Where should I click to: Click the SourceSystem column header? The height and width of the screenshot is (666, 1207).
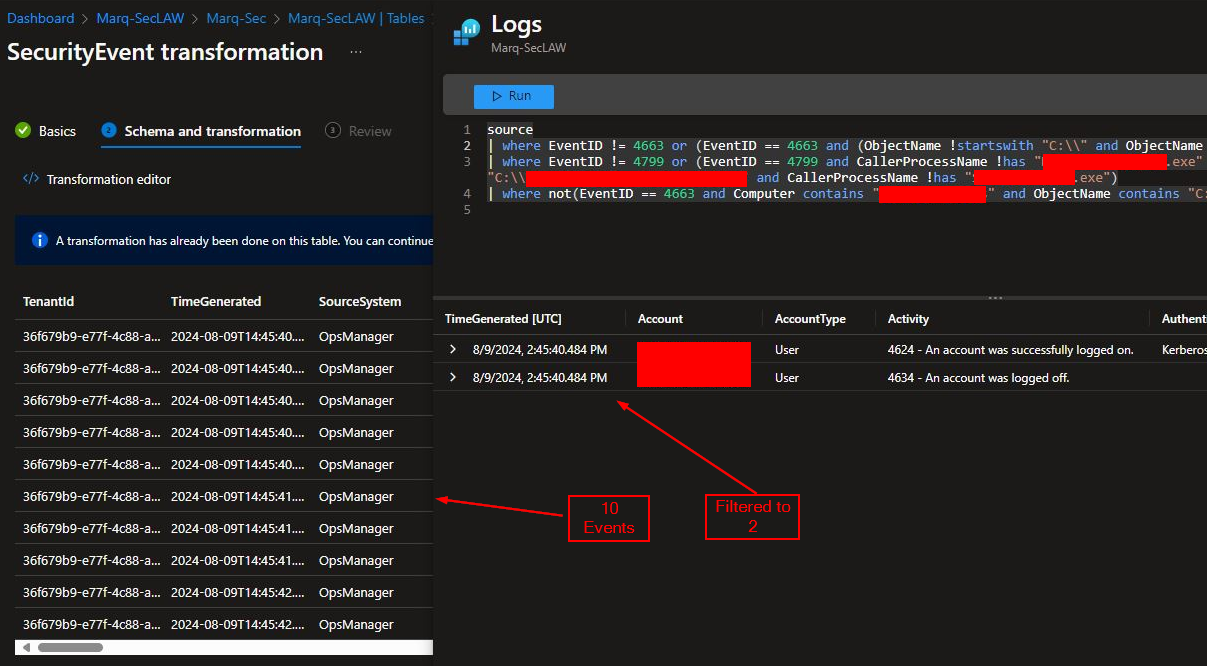[360, 301]
